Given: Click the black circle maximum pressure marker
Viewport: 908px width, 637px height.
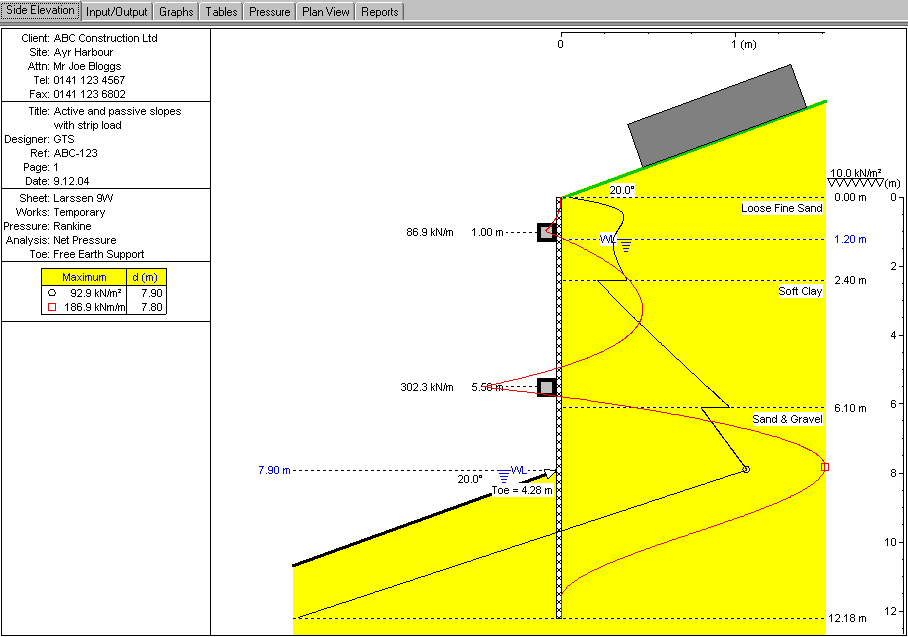Looking at the screenshot, I should (746, 469).
